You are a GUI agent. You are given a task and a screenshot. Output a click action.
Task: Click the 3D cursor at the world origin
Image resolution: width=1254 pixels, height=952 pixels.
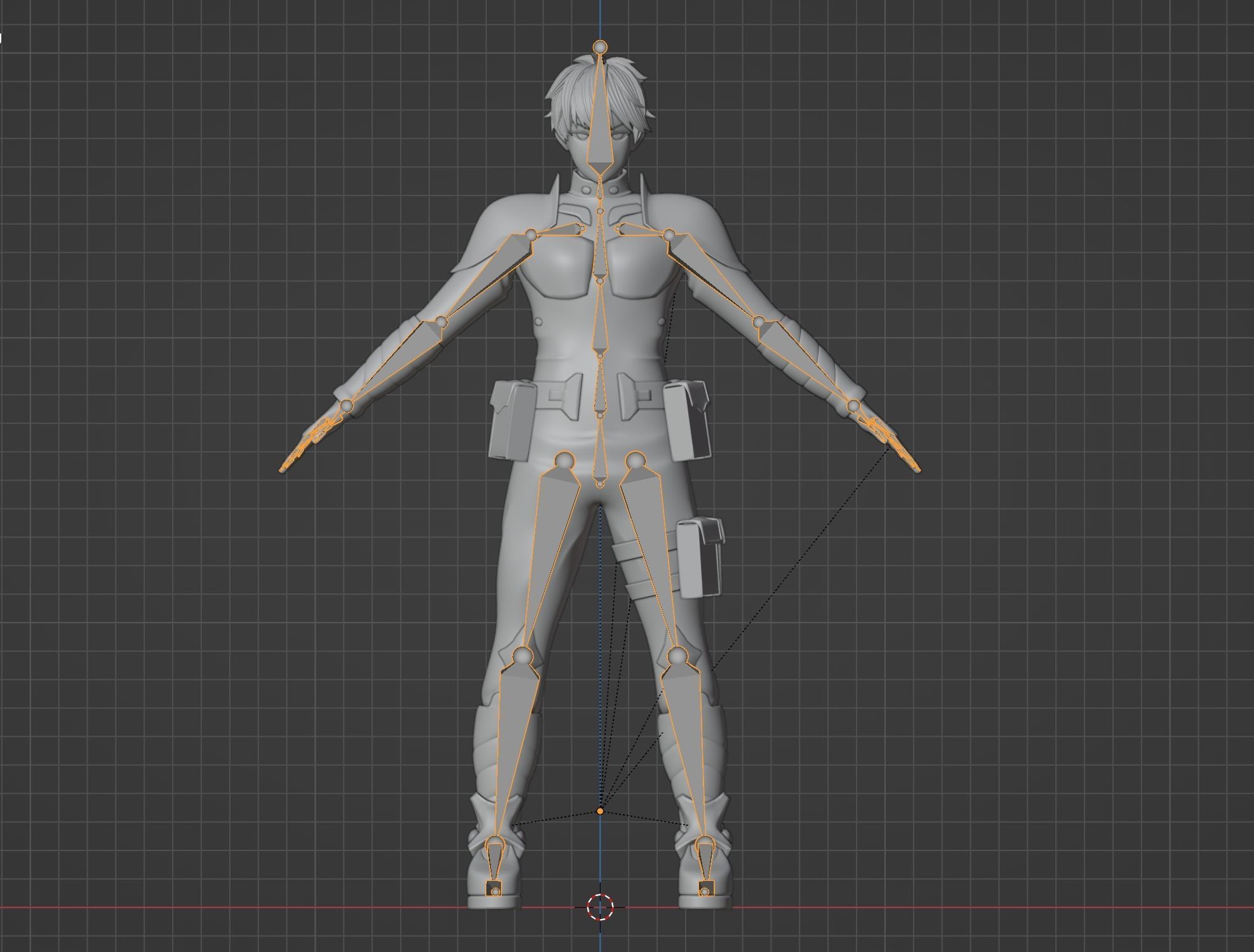pyautogui.click(x=600, y=907)
